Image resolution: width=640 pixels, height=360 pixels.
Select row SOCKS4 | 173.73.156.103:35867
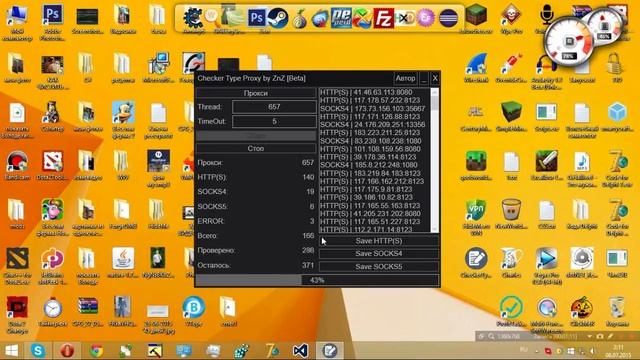373,109
